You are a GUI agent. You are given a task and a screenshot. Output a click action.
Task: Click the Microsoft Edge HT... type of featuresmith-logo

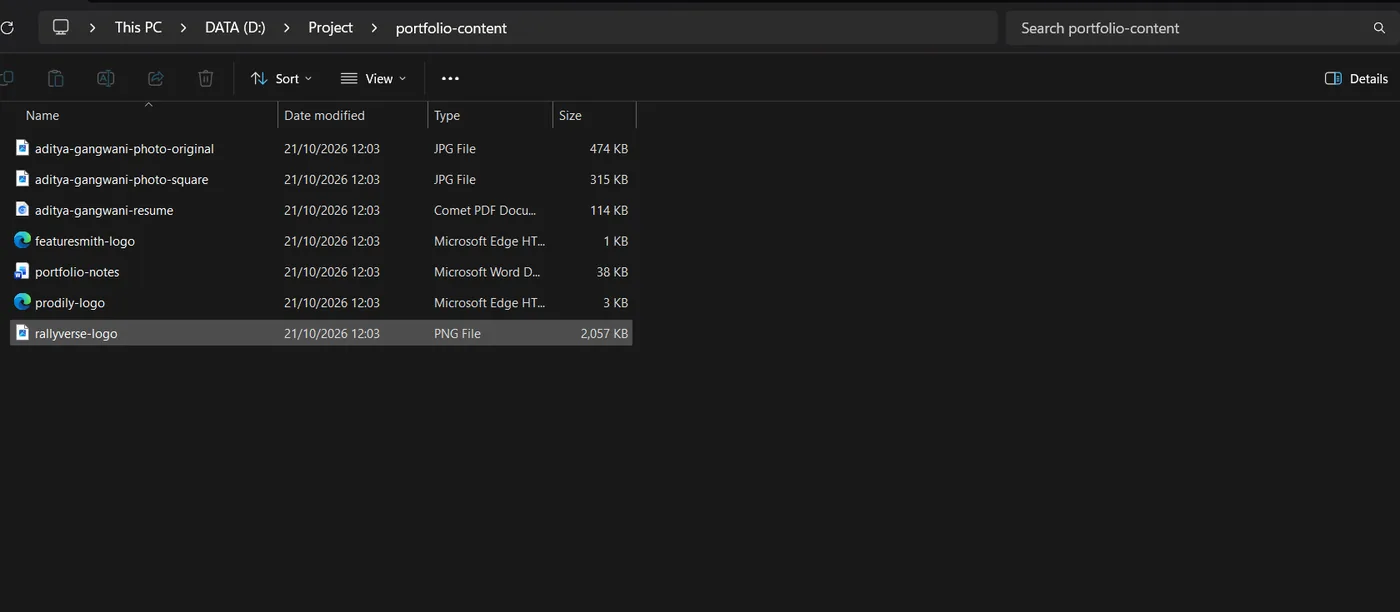click(x=490, y=241)
